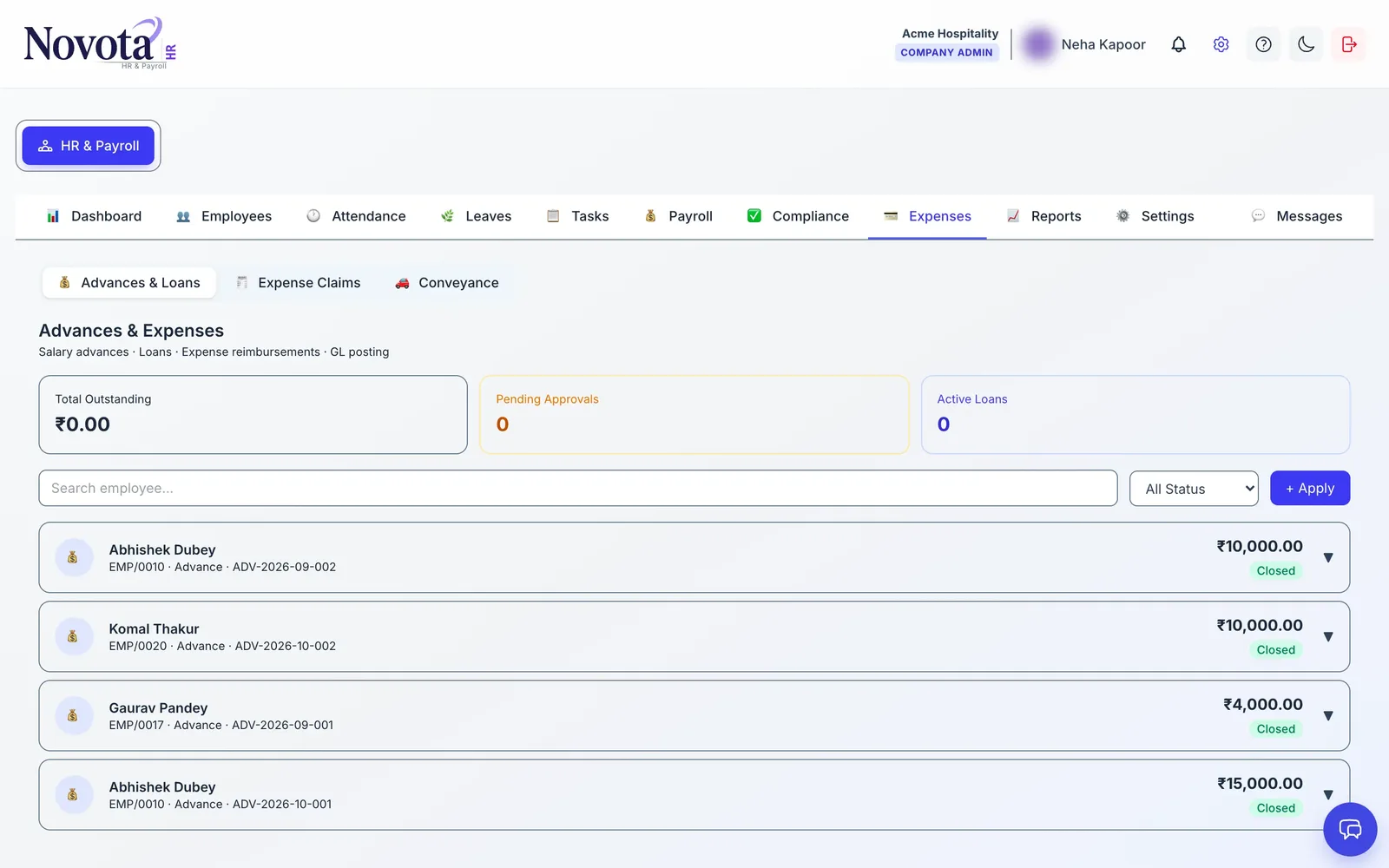Click the Pending Approvals card

[x=694, y=415]
